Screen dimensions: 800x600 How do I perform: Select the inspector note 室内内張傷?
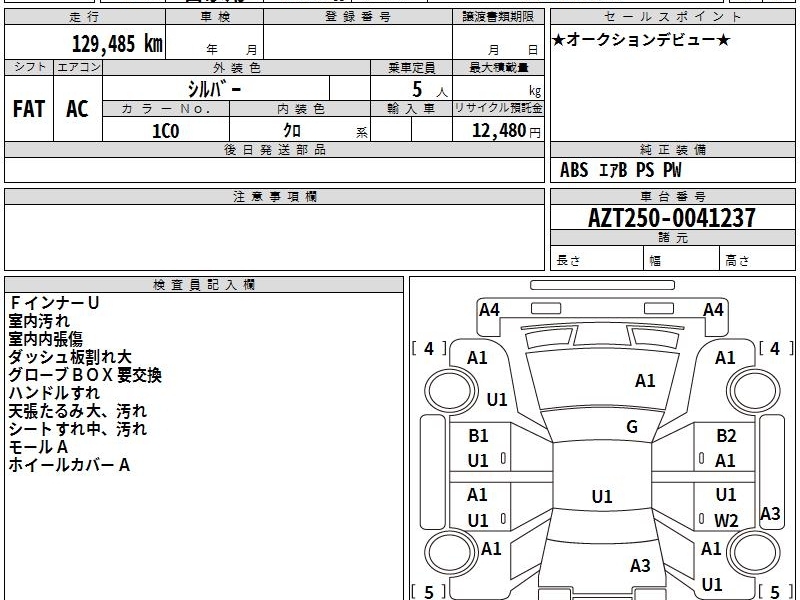(45, 339)
